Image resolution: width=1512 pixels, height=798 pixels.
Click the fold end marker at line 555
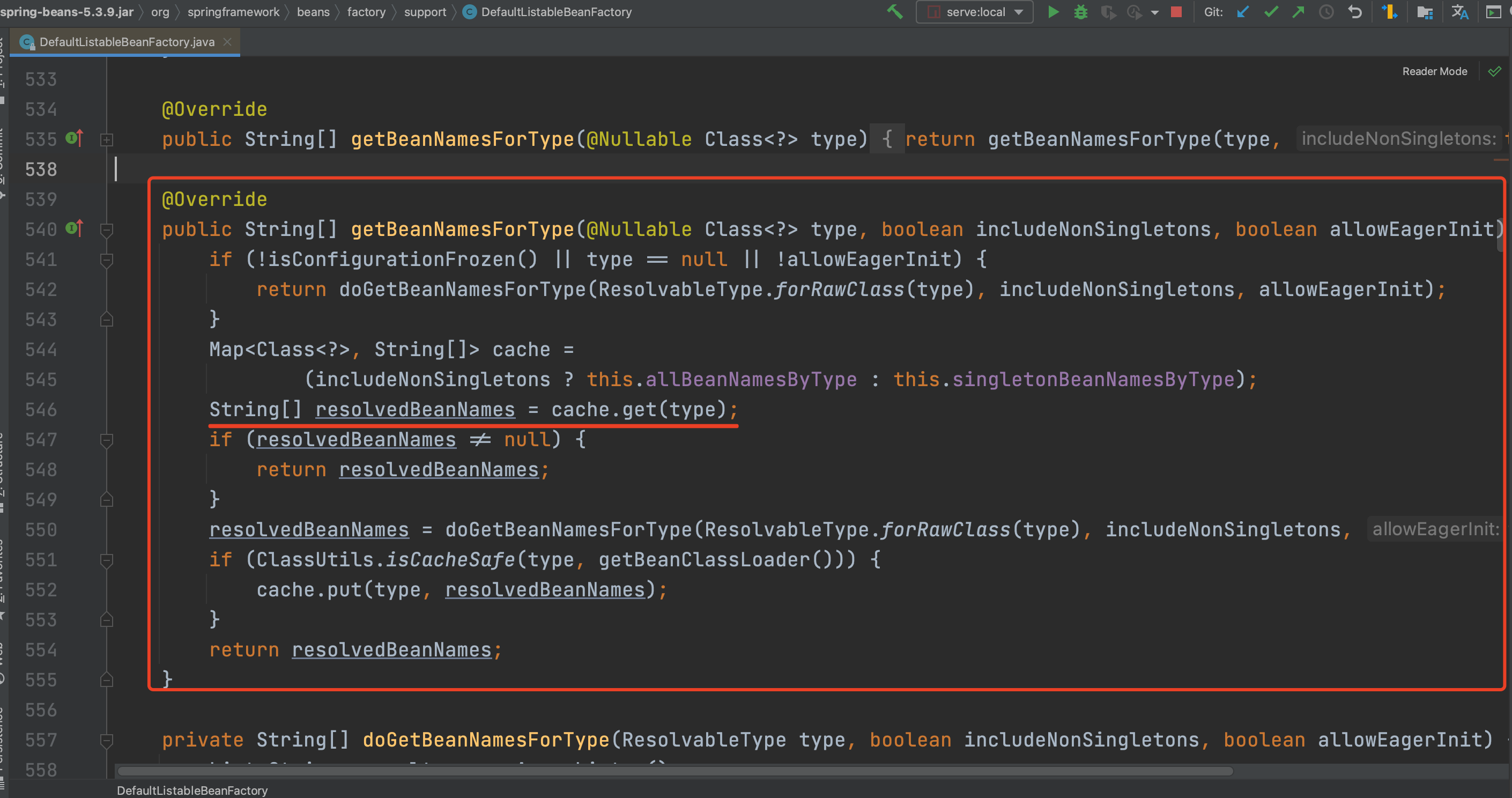point(107,680)
